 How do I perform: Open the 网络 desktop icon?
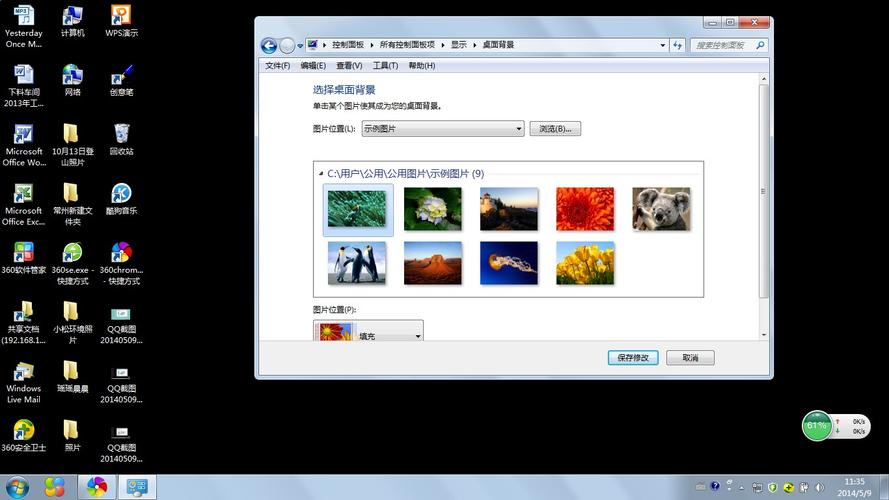tap(73, 80)
